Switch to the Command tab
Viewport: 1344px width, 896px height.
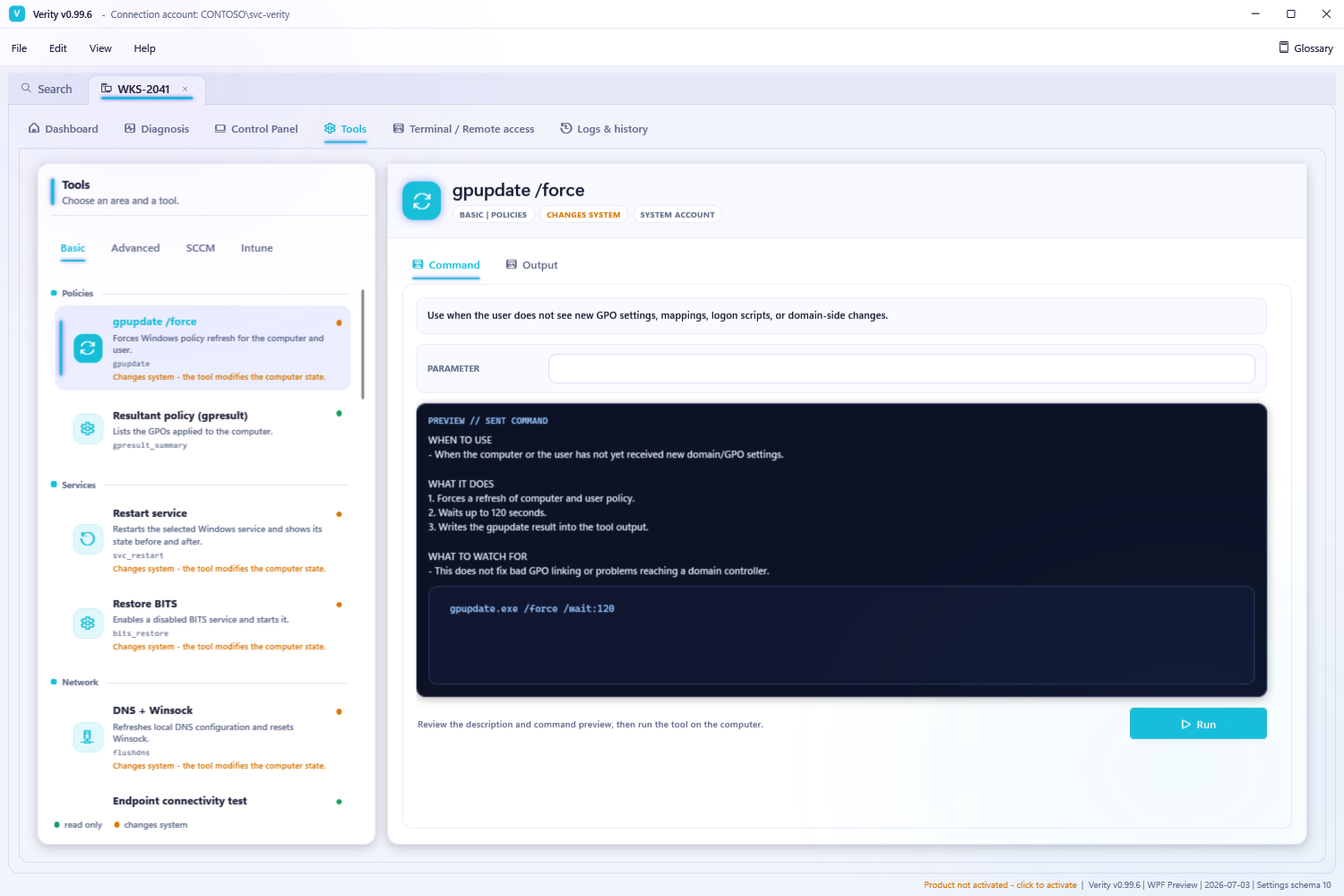[446, 265]
